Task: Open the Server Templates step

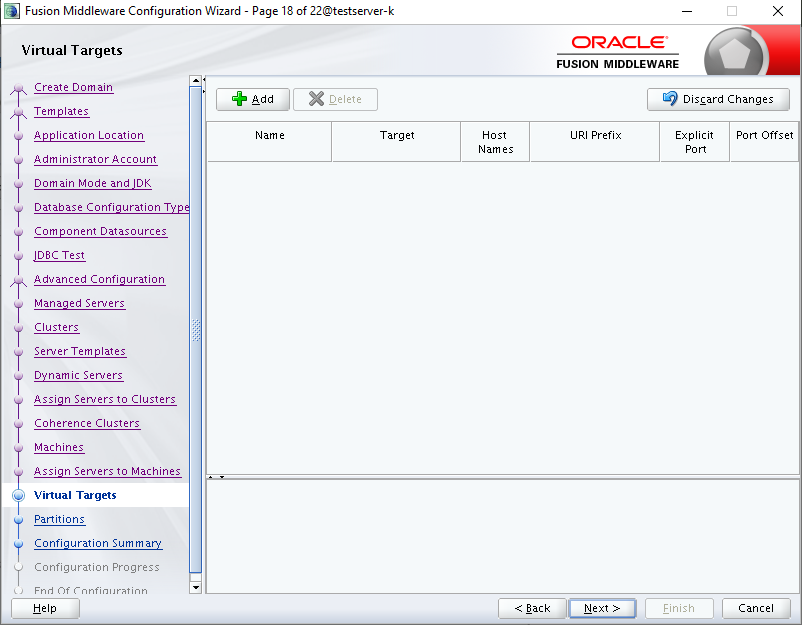Action: click(80, 352)
